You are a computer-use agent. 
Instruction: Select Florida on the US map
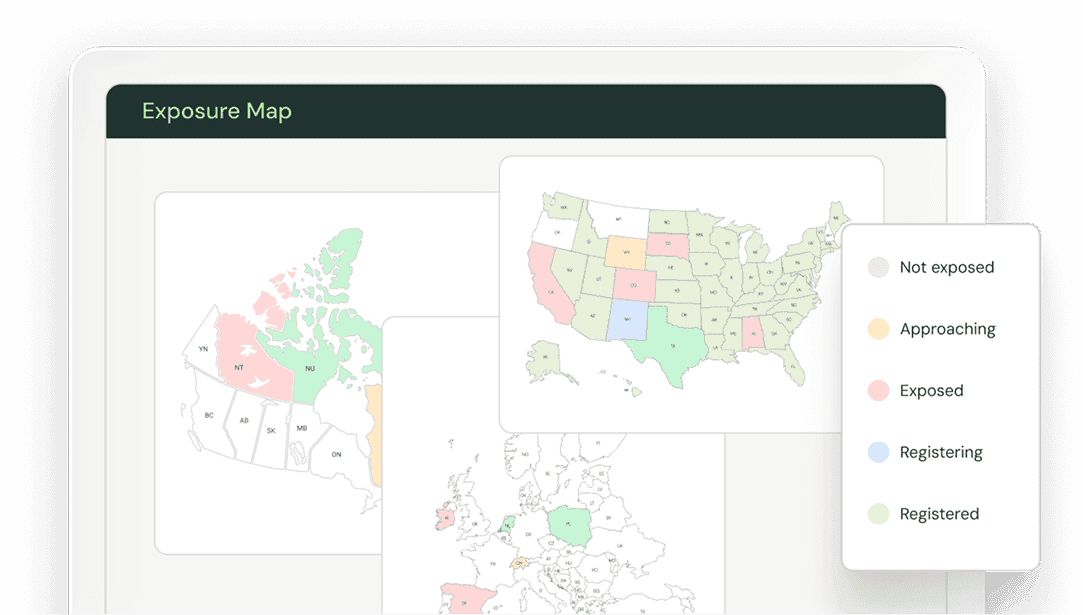click(x=793, y=366)
